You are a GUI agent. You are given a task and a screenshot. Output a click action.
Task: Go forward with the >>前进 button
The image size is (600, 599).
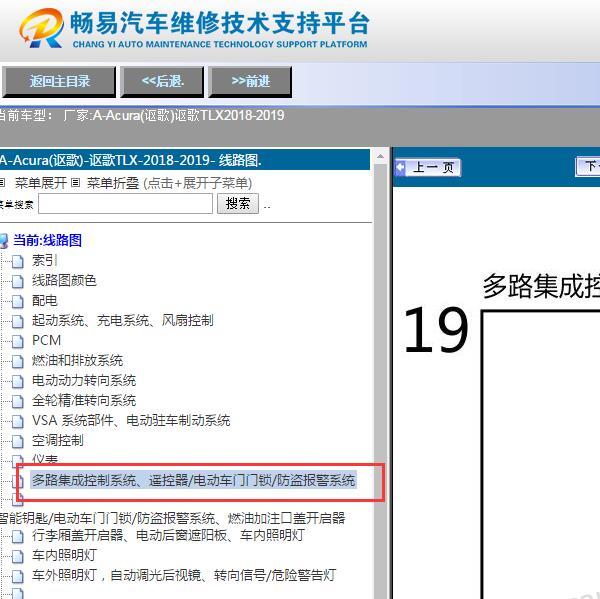tap(250, 82)
